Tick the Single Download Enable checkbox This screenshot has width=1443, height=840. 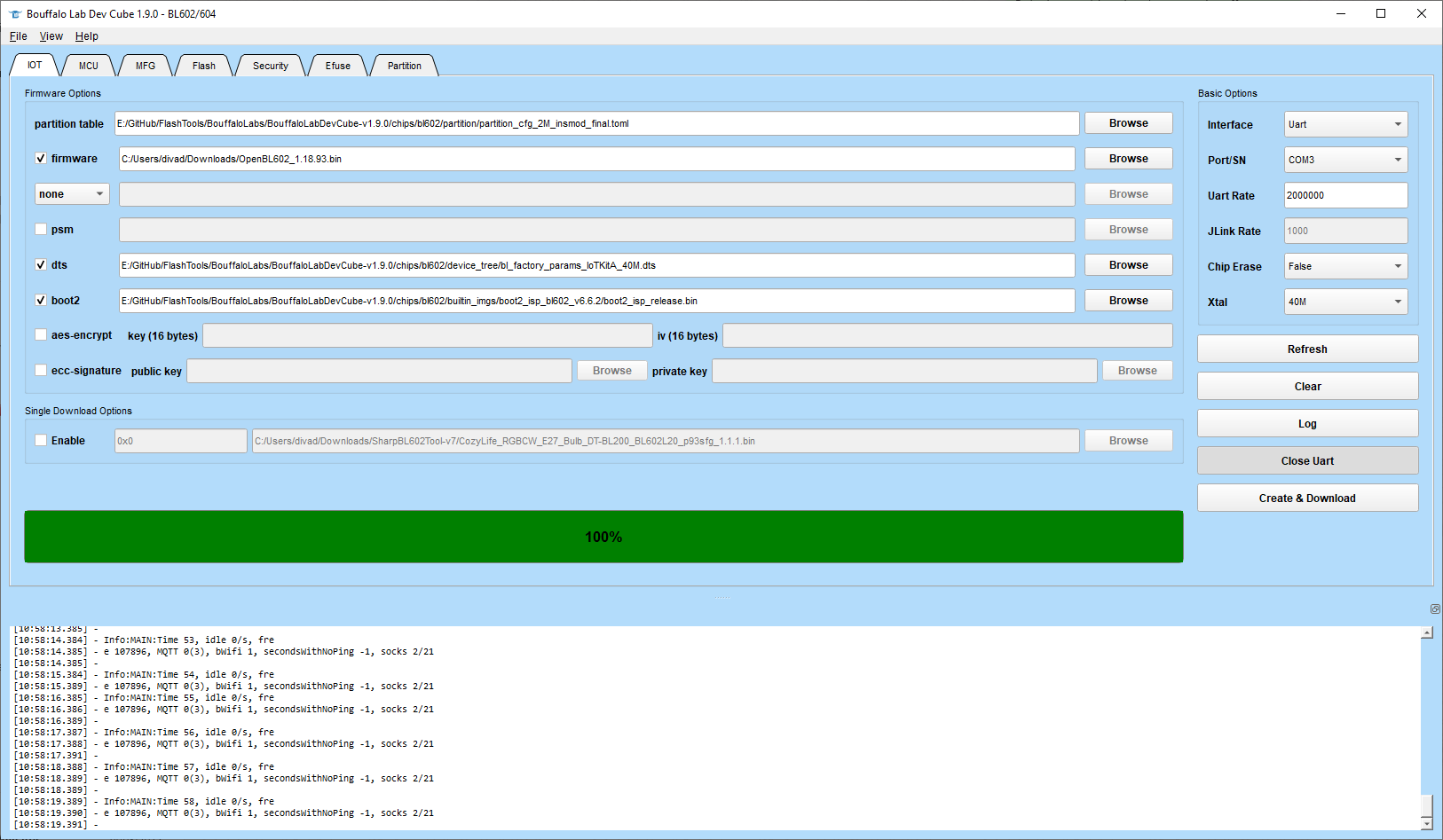point(41,441)
